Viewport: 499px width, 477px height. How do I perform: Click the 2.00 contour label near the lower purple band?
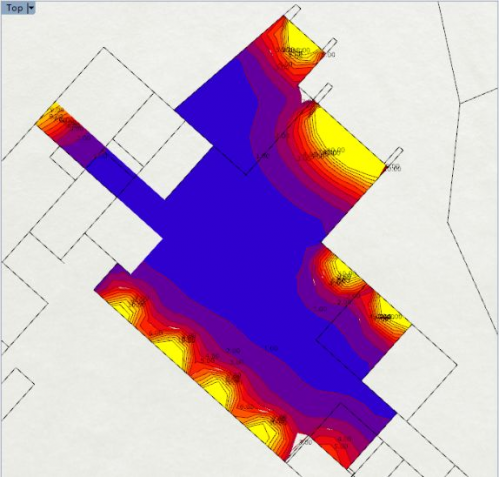click(233, 351)
